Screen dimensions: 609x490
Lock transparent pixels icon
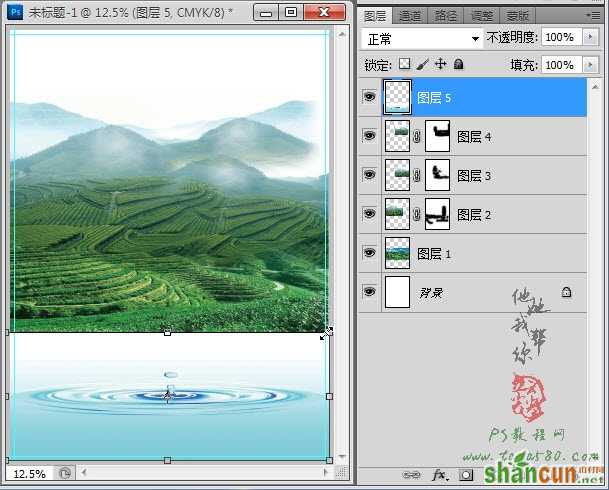tap(404, 64)
